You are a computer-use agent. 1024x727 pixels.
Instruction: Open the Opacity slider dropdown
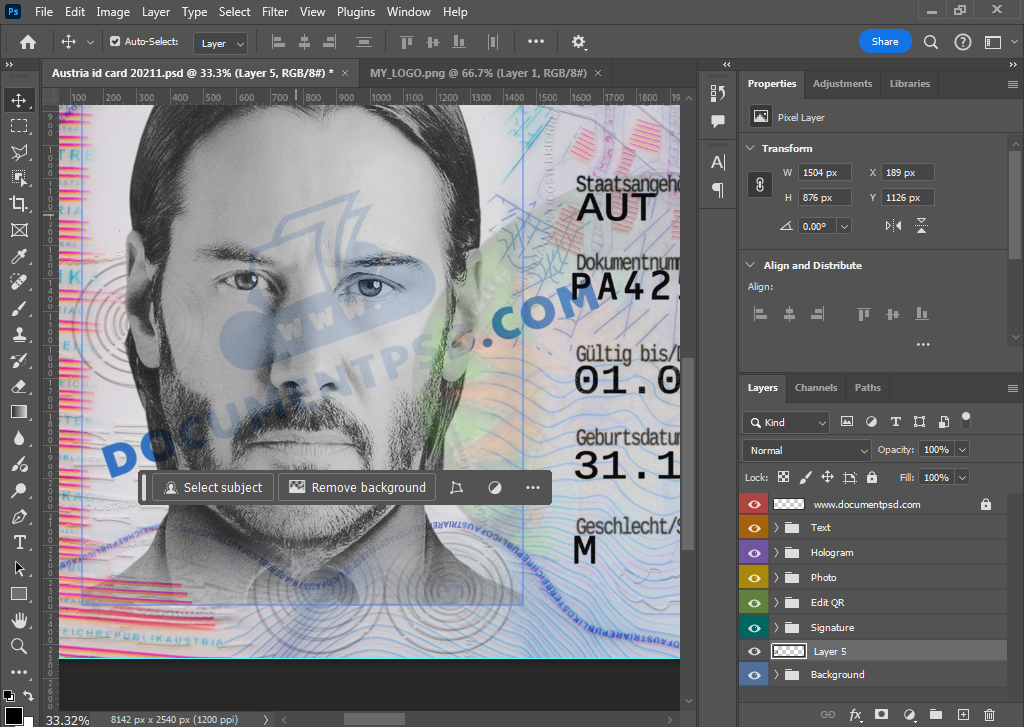tap(961, 449)
